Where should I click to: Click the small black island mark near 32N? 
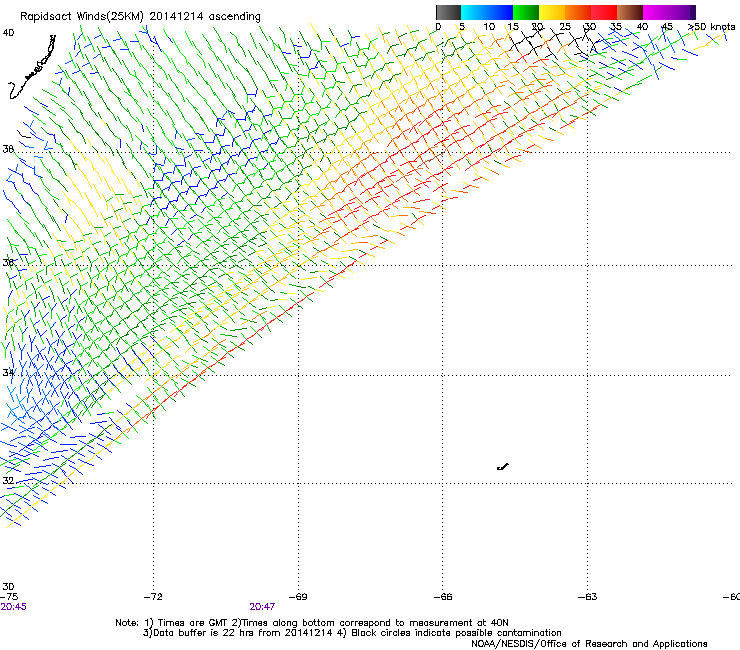pyautogui.click(x=503, y=467)
